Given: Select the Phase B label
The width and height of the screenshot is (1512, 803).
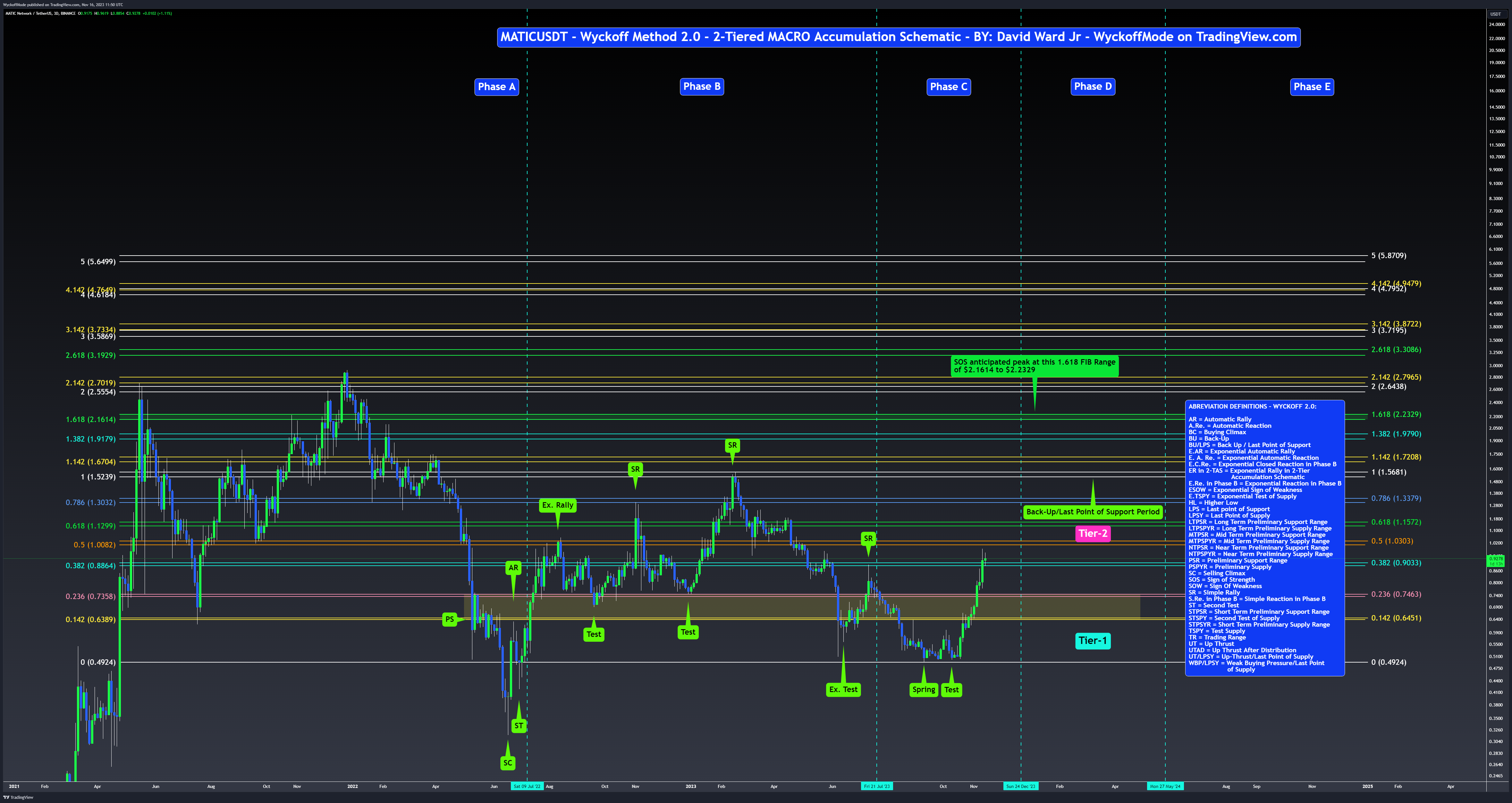Looking at the screenshot, I should [x=702, y=86].
